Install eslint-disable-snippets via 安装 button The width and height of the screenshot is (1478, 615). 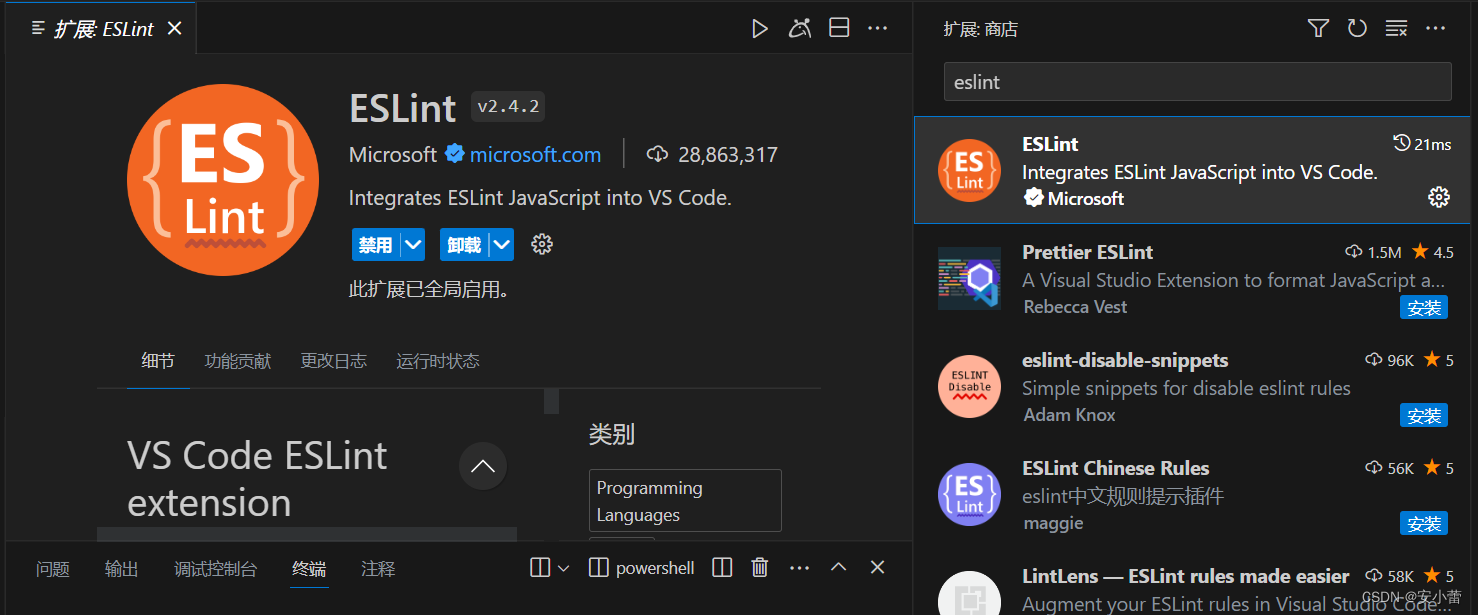[x=1424, y=415]
